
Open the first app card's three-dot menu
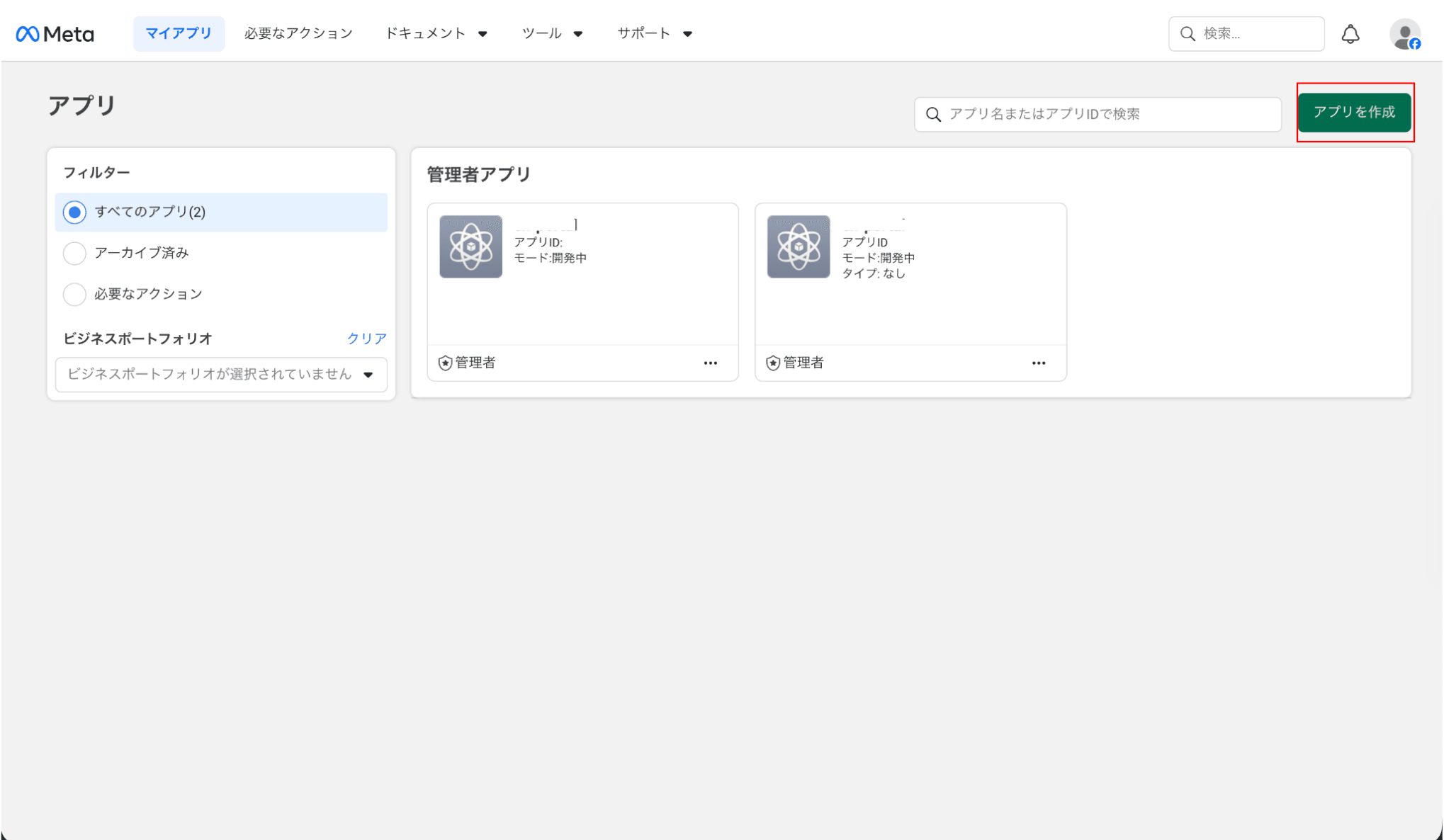[x=711, y=363]
